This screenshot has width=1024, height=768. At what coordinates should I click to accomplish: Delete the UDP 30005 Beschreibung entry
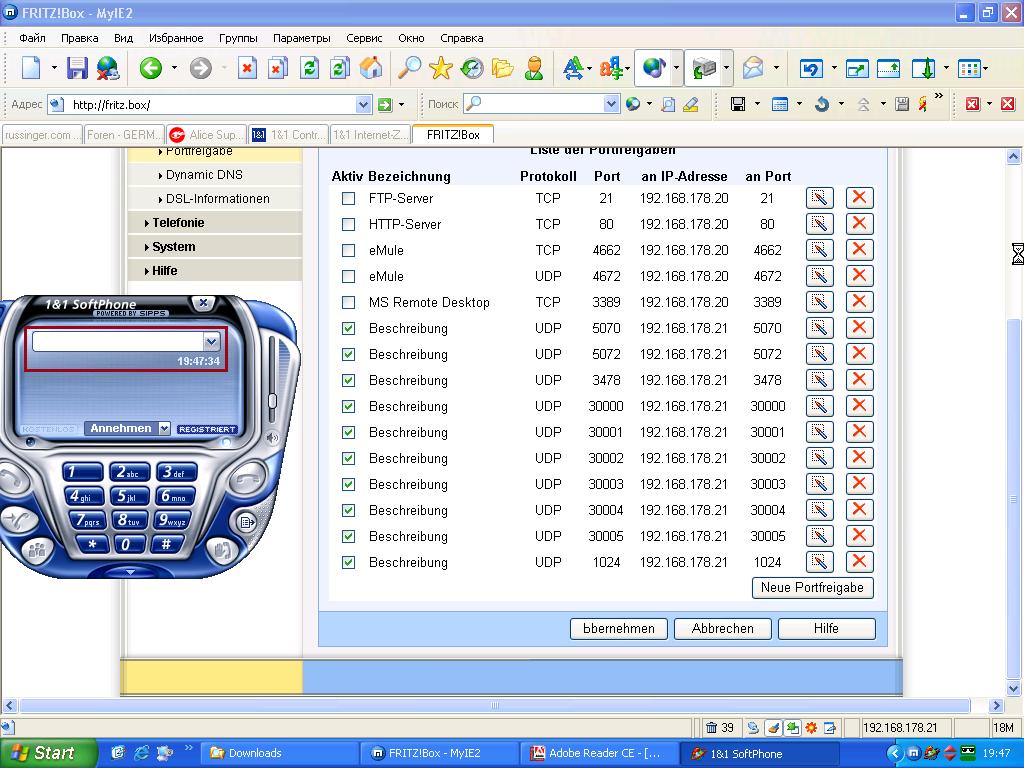pyautogui.click(x=859, y=536)
